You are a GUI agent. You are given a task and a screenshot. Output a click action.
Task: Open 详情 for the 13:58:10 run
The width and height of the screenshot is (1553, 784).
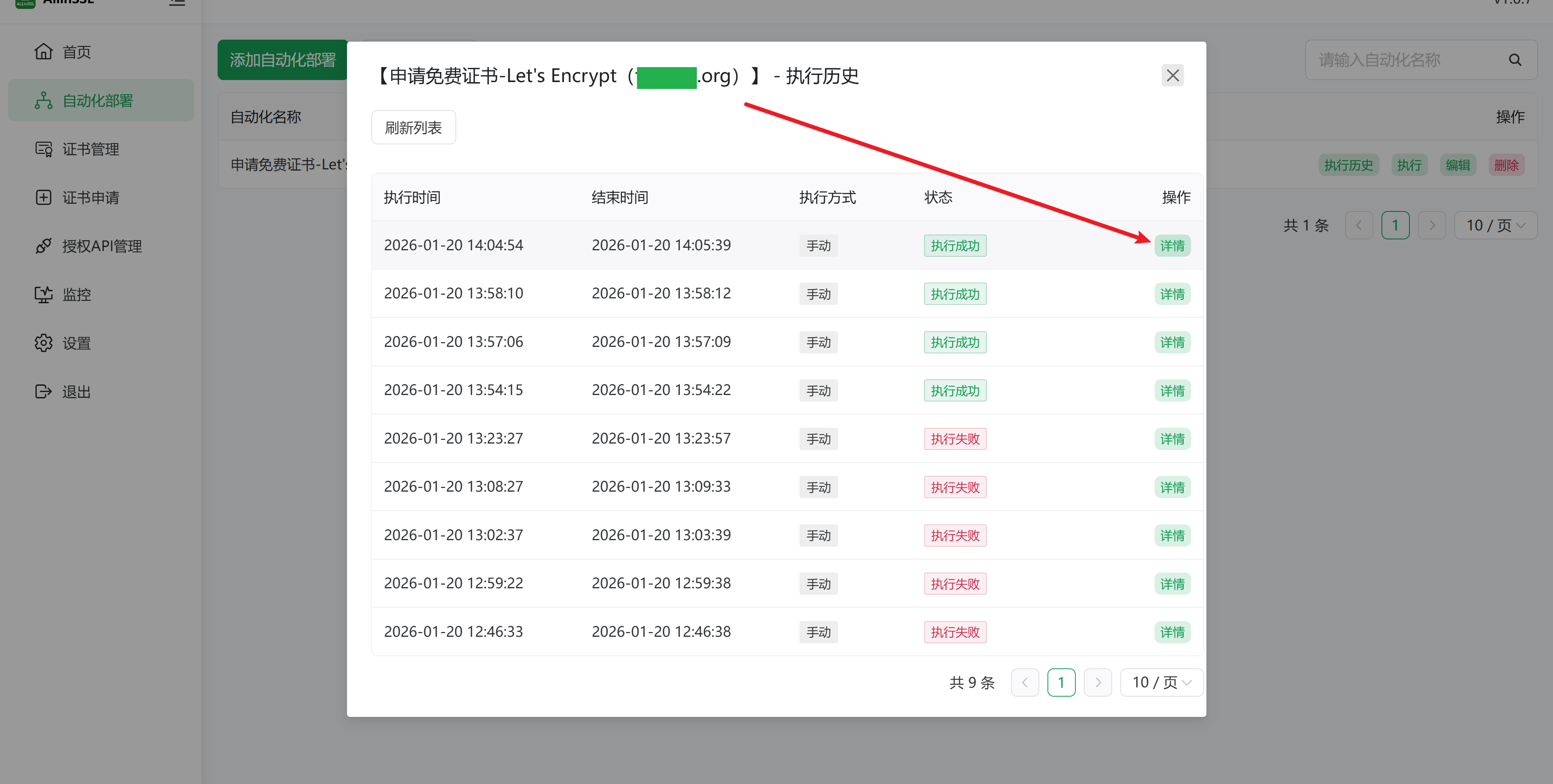coord(1172,294)
